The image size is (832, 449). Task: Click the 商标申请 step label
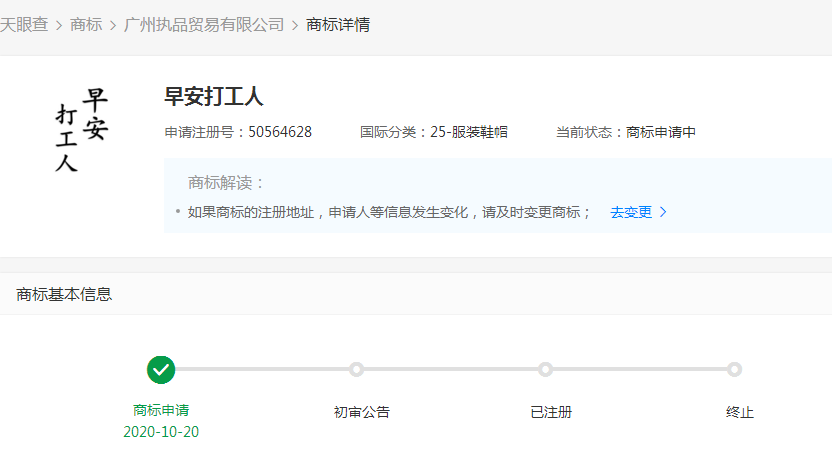point(161,410)
